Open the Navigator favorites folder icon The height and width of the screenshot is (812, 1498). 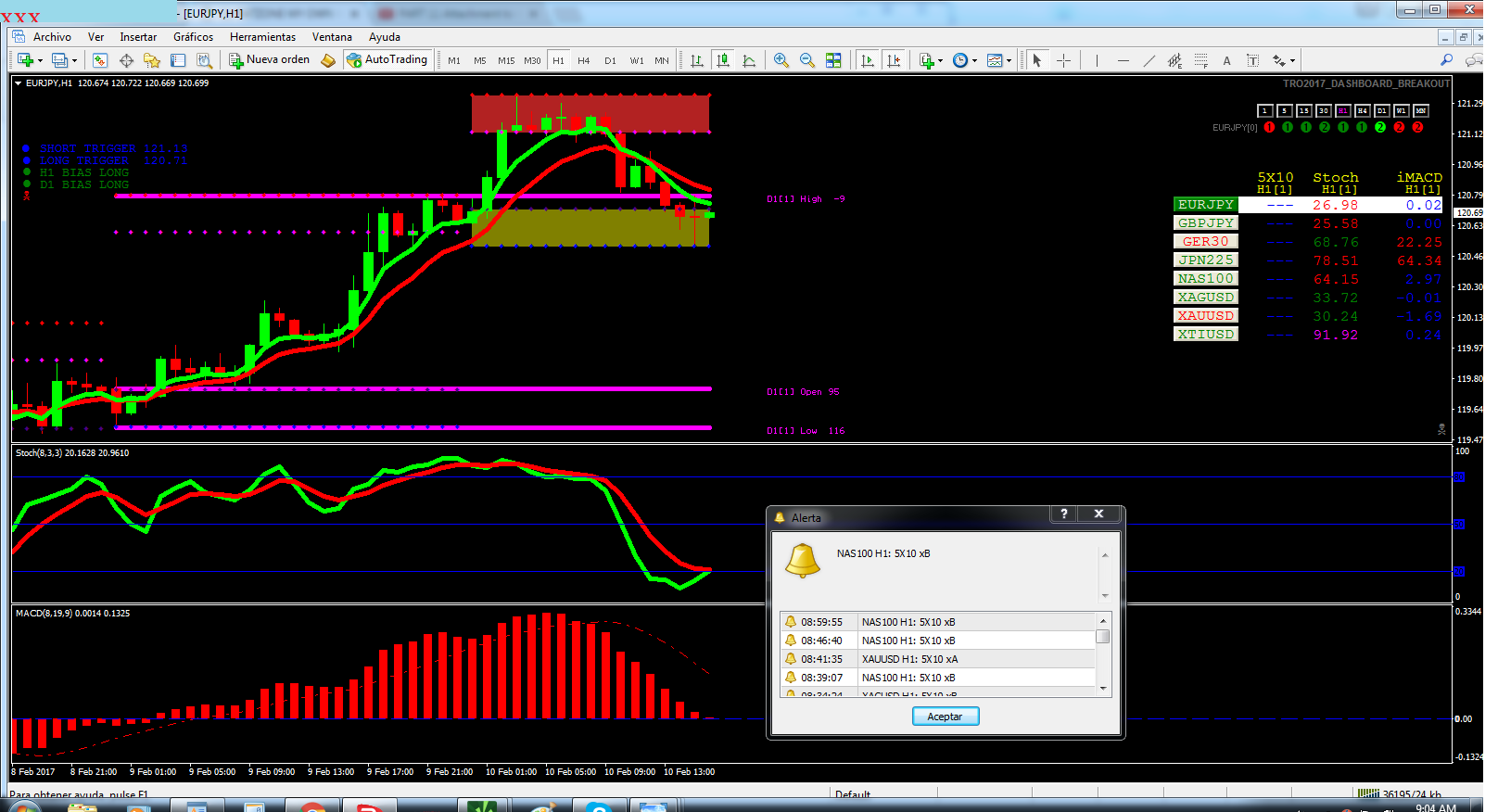click(x=152, y=60)
